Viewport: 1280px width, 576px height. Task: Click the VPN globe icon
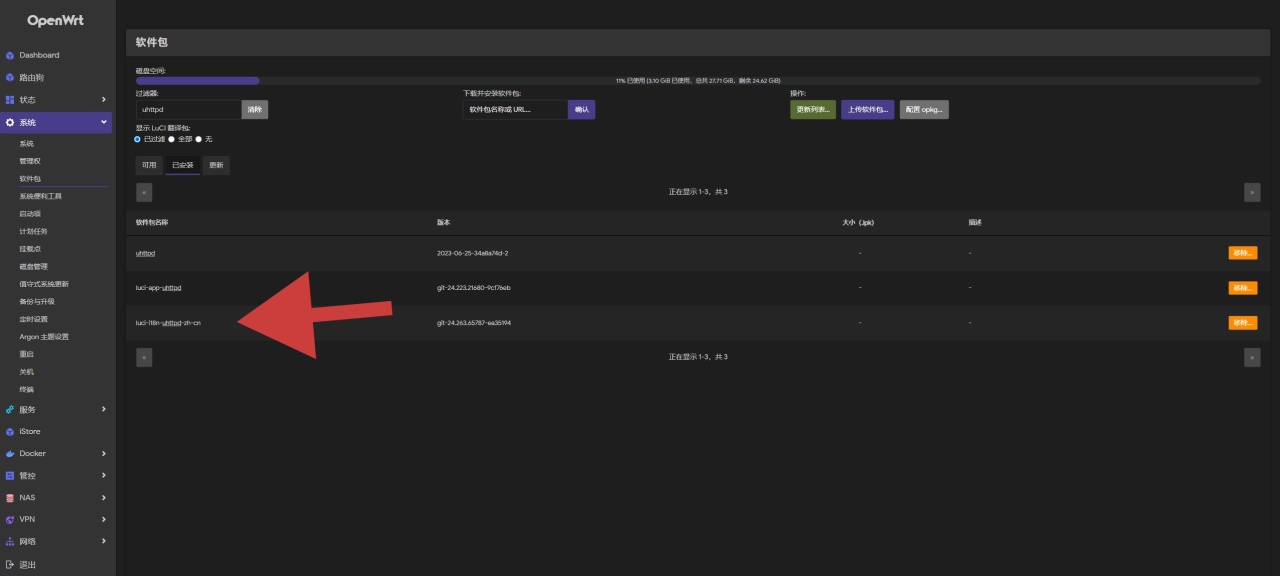coord(10,519)
